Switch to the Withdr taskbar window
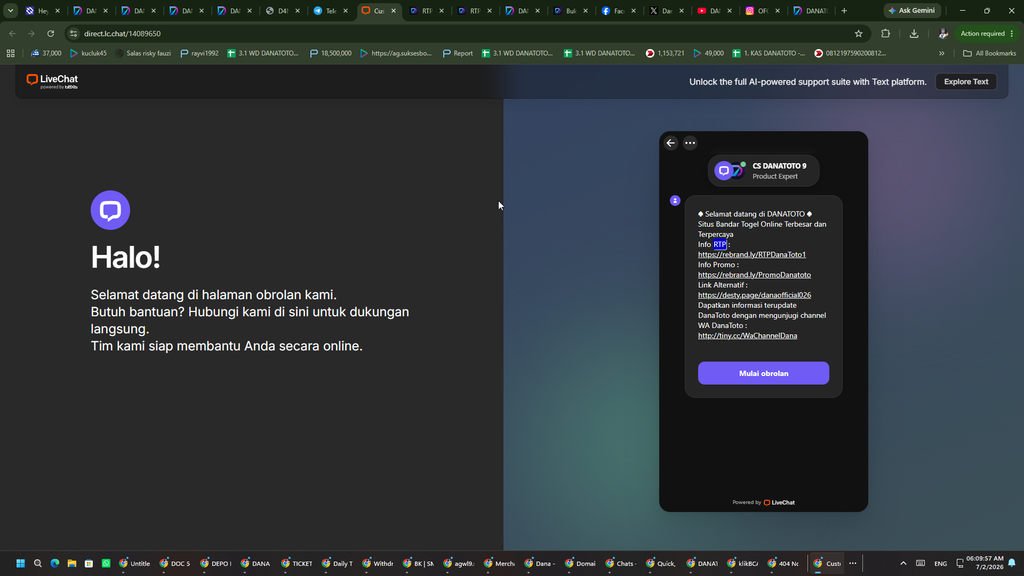Screen dimensions: 1024x576 [x=378, y=563]
